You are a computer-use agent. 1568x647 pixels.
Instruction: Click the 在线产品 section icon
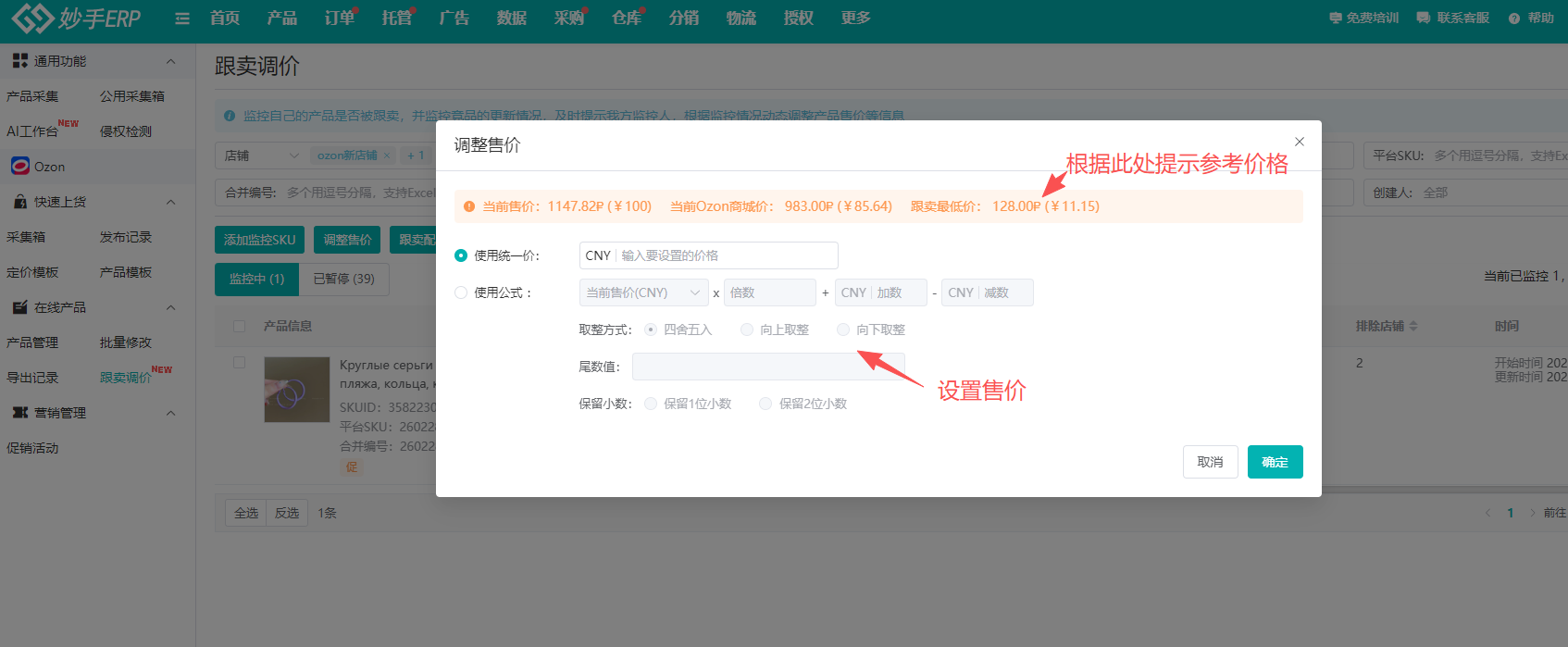(19, 307)
